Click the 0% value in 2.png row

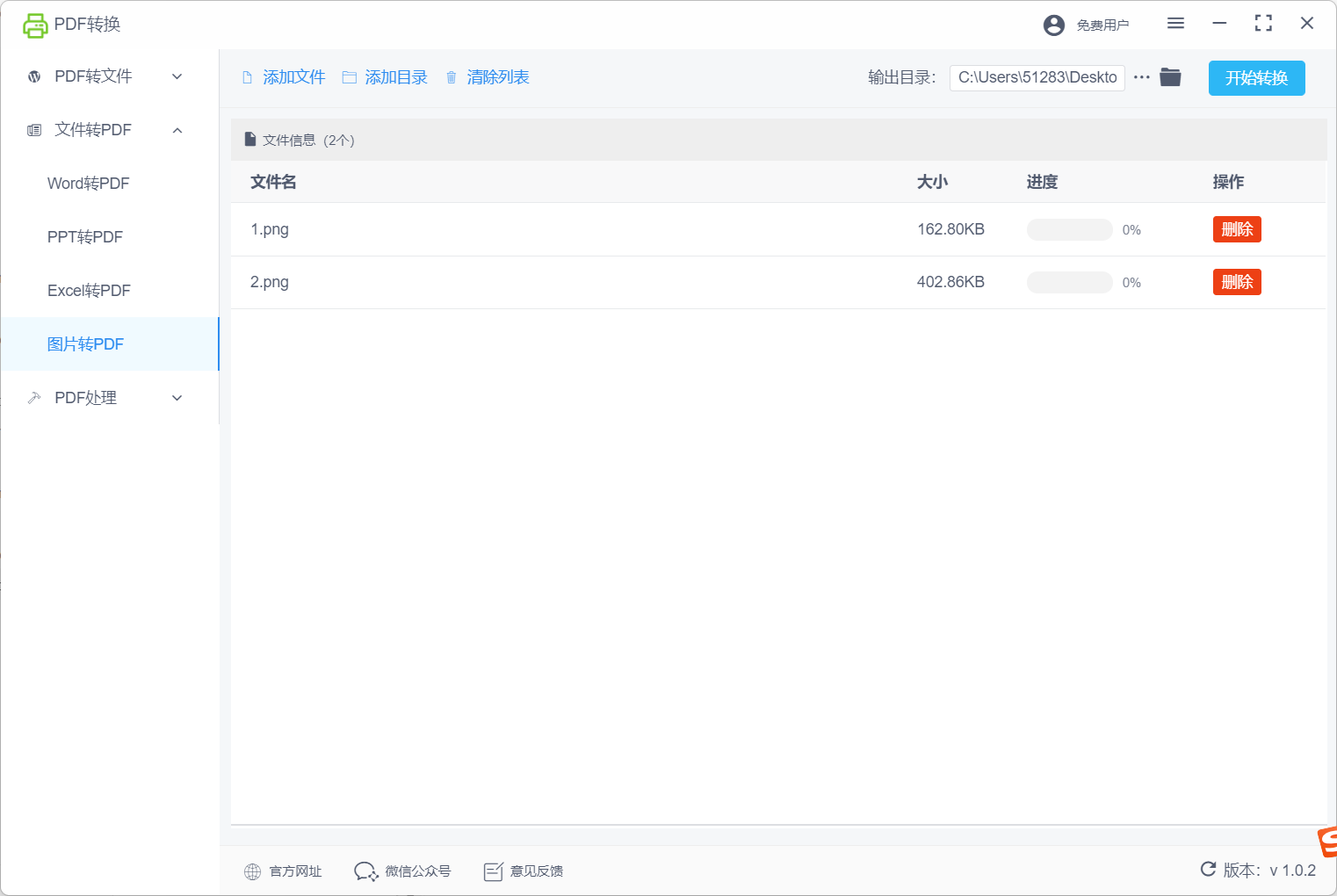click(x=1131, y=283)
